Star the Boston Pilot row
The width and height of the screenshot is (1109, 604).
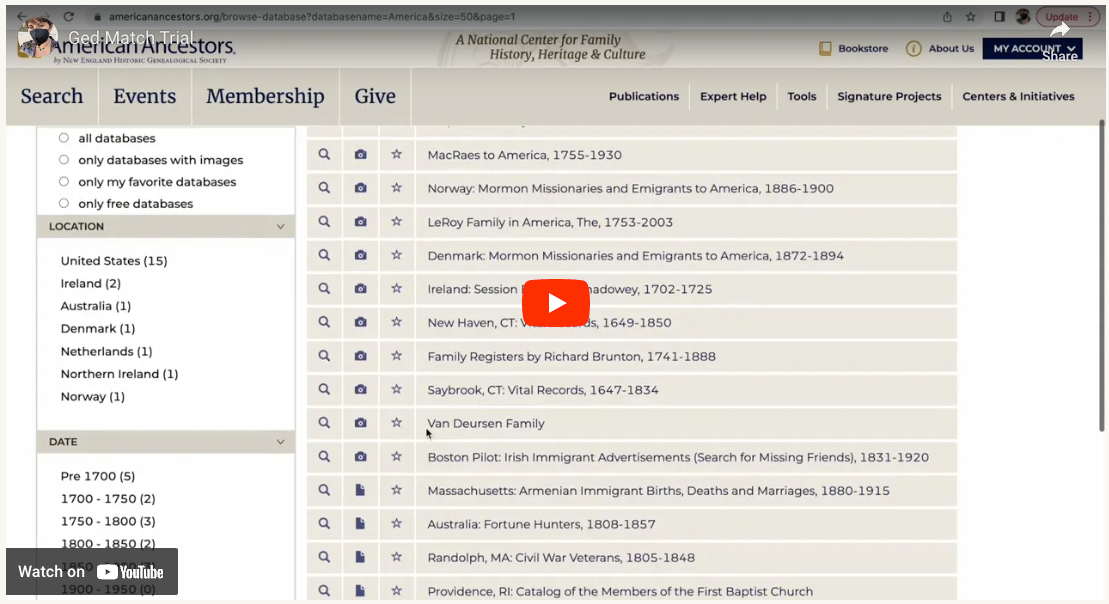coord(397,456)
